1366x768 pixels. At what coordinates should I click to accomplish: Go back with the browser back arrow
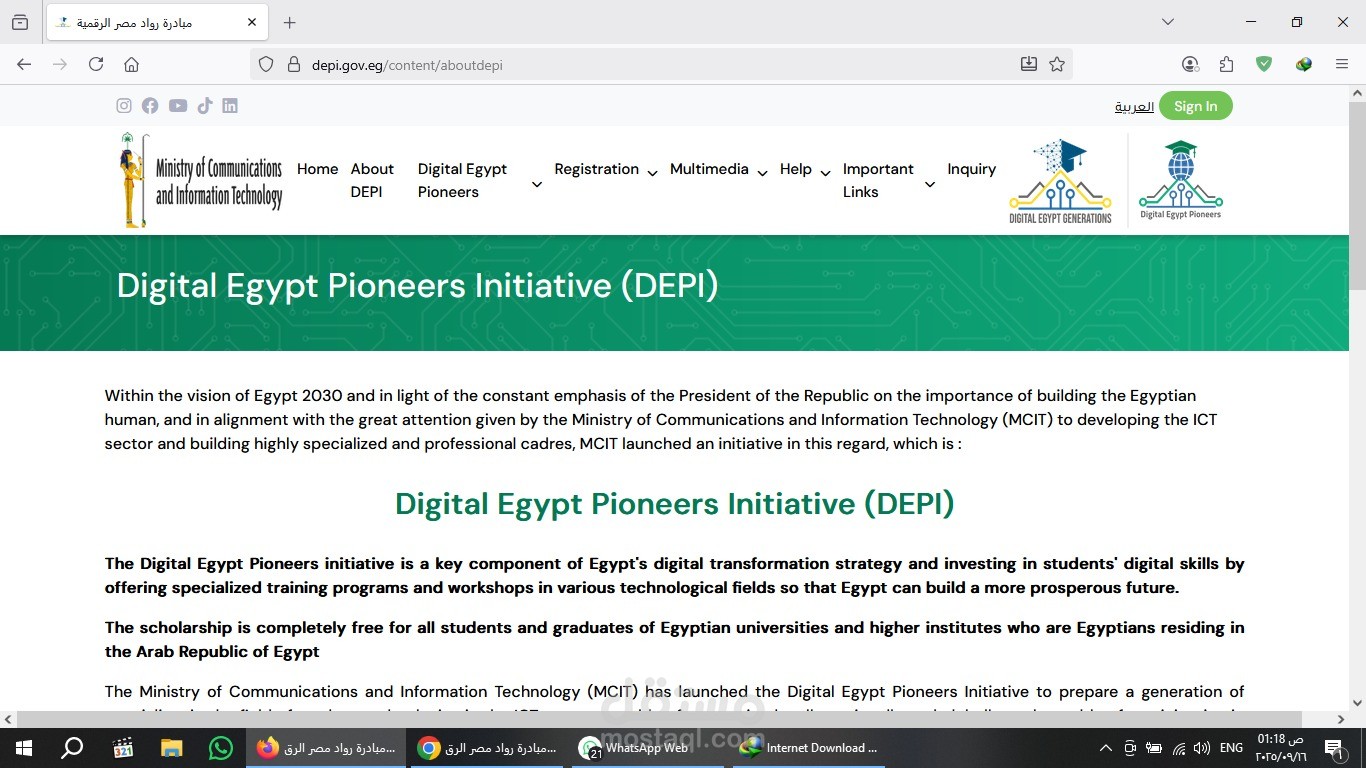pos(24,64)
